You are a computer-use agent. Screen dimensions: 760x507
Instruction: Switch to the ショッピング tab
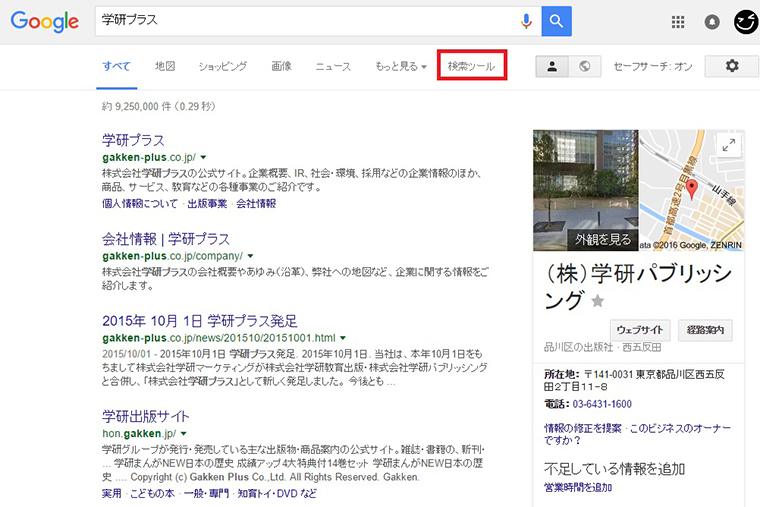[x=222, y=66]
